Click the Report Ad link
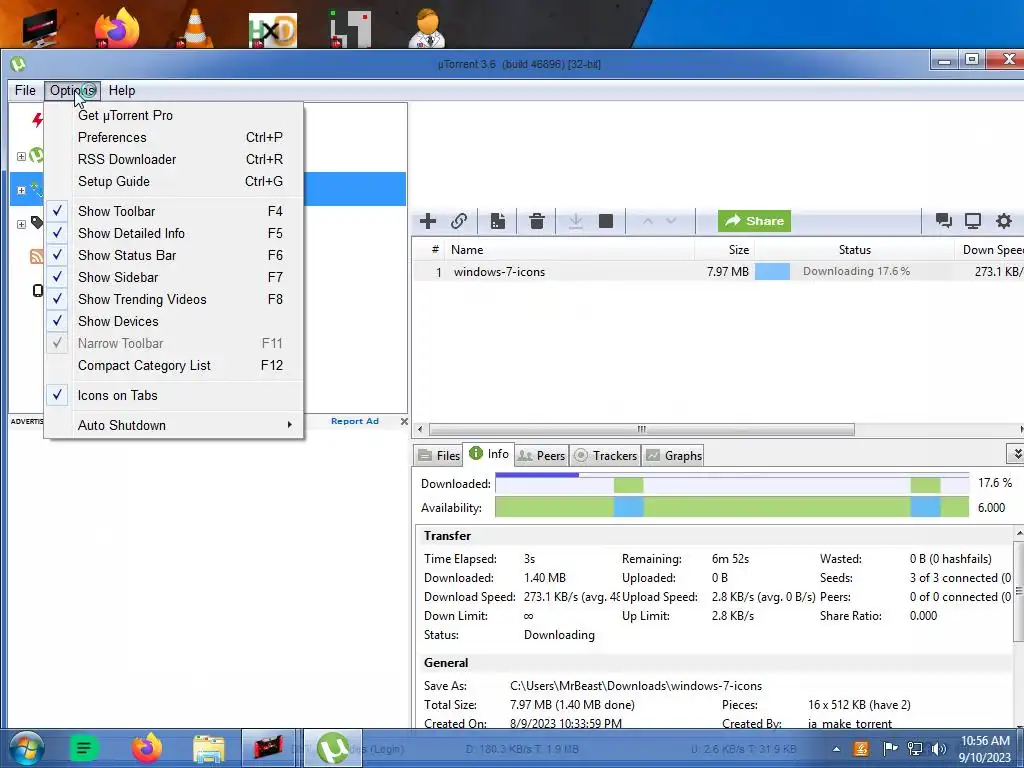 click(x=355, y=421)
